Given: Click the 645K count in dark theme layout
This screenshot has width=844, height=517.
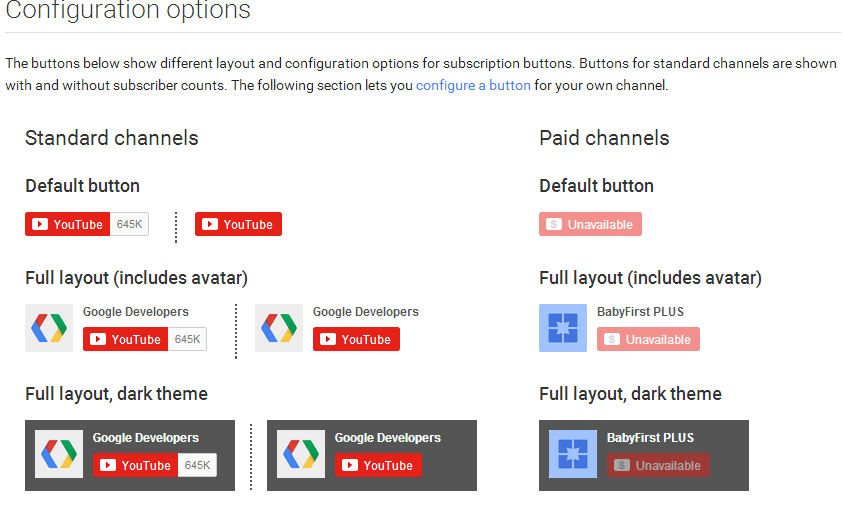Looking at the screenshot, I should click(x=197, y=465).
